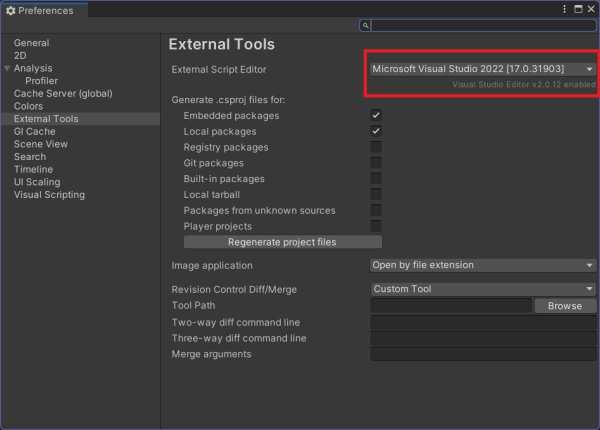Maximize the Preferences window
Image resolution: width=600 pixels, height=430 pixels.
point(578,9)
